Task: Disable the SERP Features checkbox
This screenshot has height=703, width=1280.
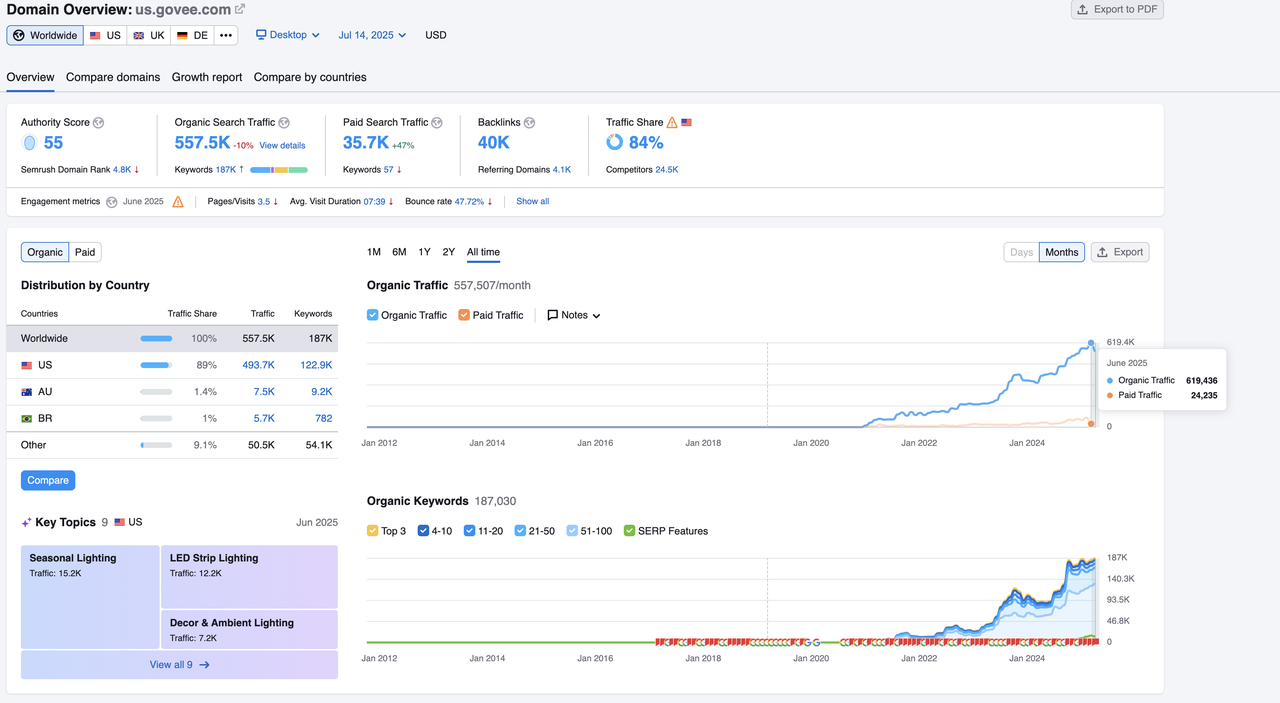Action: click(x=629, y=531)
